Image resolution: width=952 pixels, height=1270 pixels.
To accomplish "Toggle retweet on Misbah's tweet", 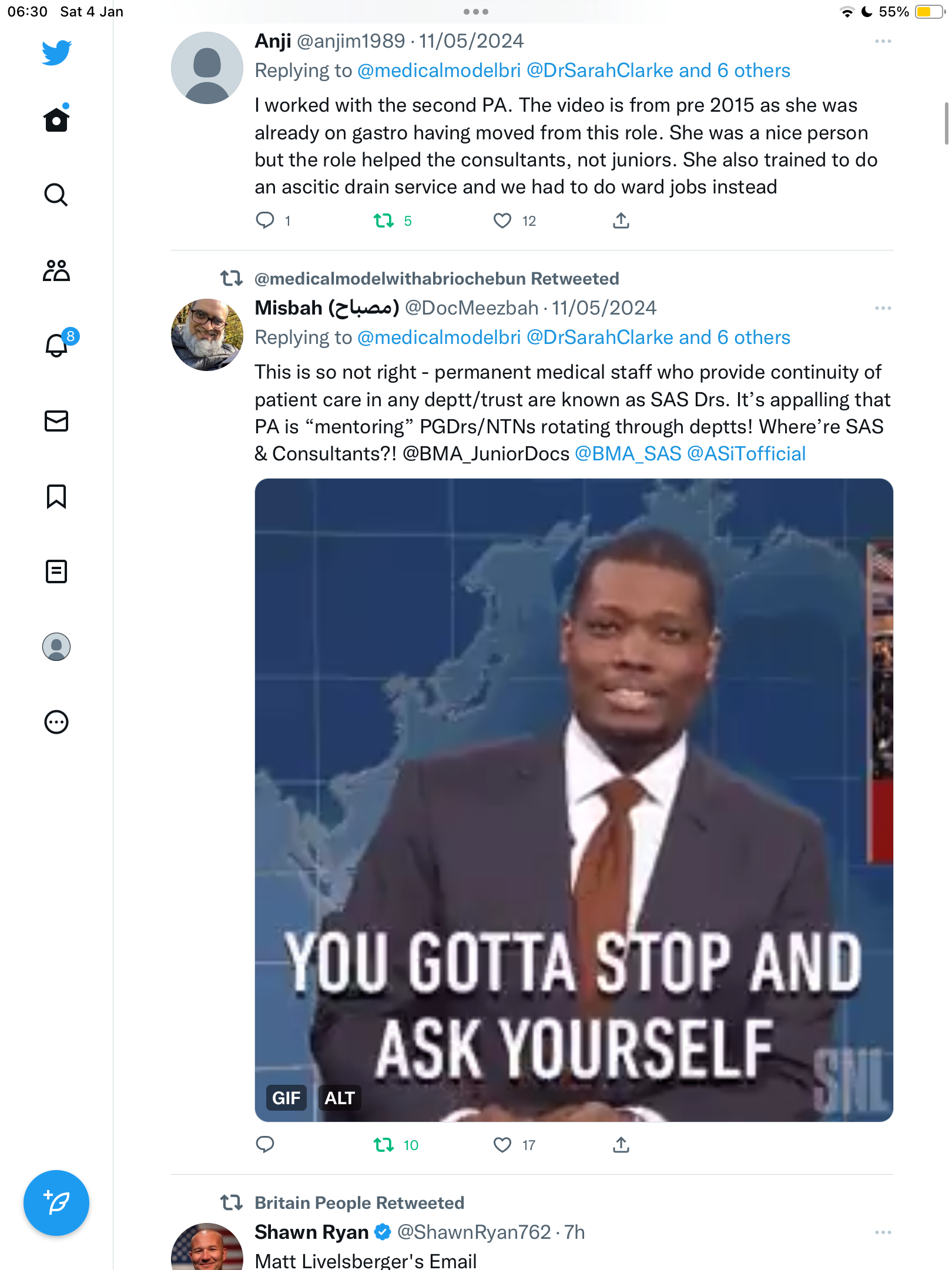I will (x=384, y=1145).
